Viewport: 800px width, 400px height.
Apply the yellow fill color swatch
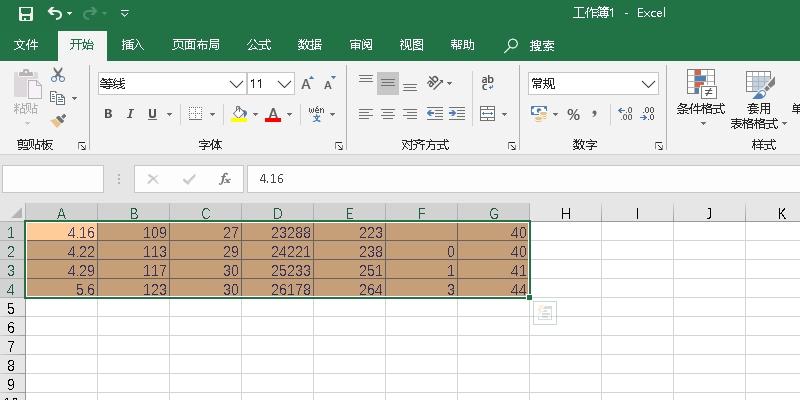tap(239, 114)
